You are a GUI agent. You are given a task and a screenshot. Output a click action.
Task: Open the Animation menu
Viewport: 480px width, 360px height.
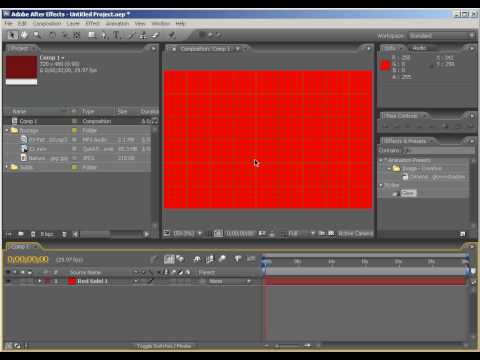(x=118, y=24)
